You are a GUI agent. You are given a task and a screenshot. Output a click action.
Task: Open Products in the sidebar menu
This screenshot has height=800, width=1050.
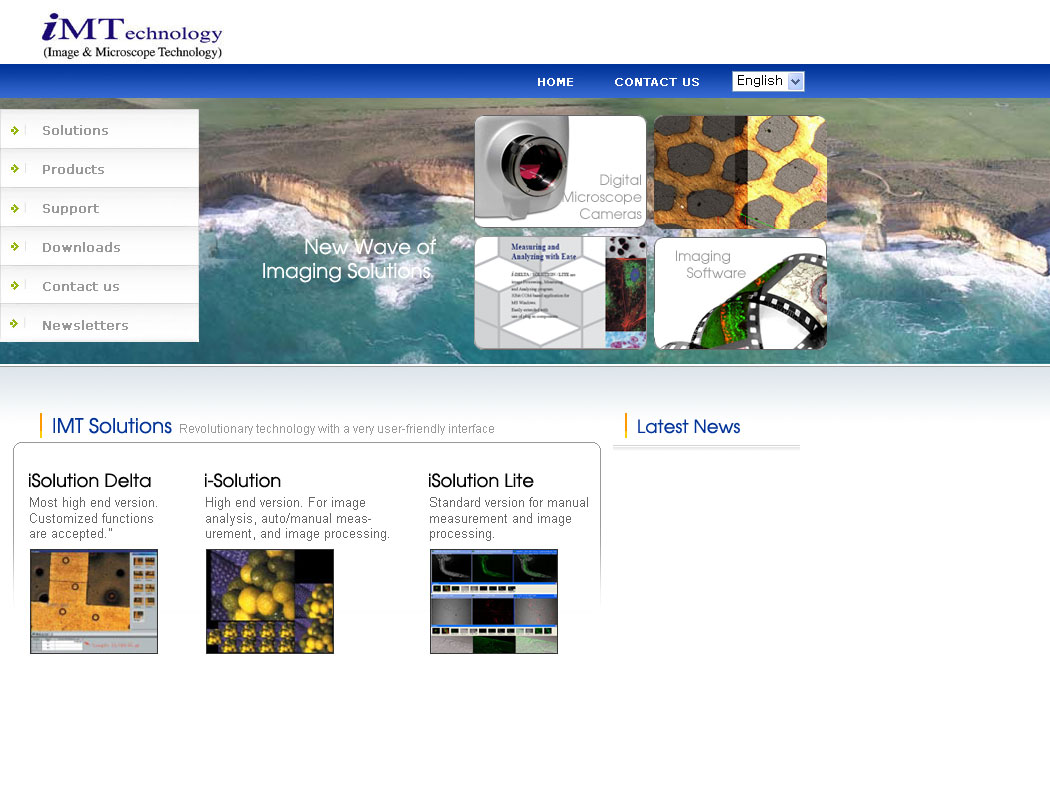click(73, 169)
